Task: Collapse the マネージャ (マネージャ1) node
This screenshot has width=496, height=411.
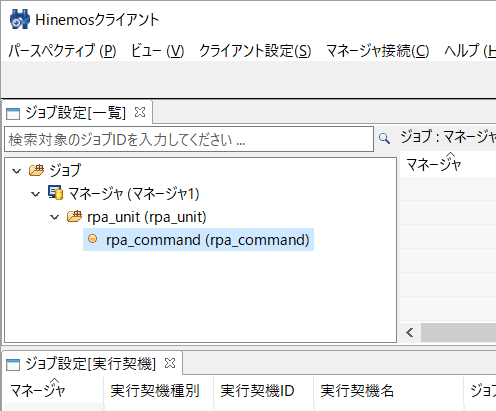Action: 35,194
